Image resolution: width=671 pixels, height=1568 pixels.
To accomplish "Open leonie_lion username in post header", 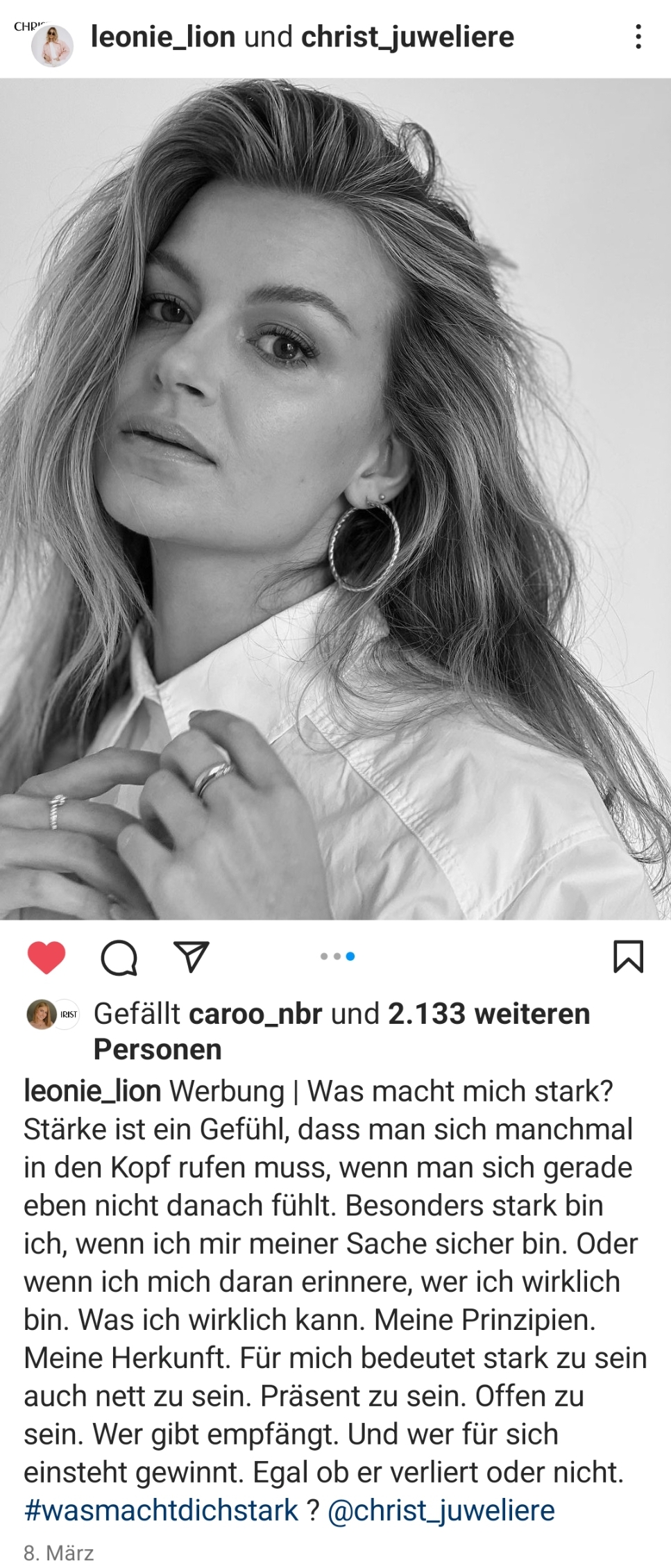I will coord(163,37).
